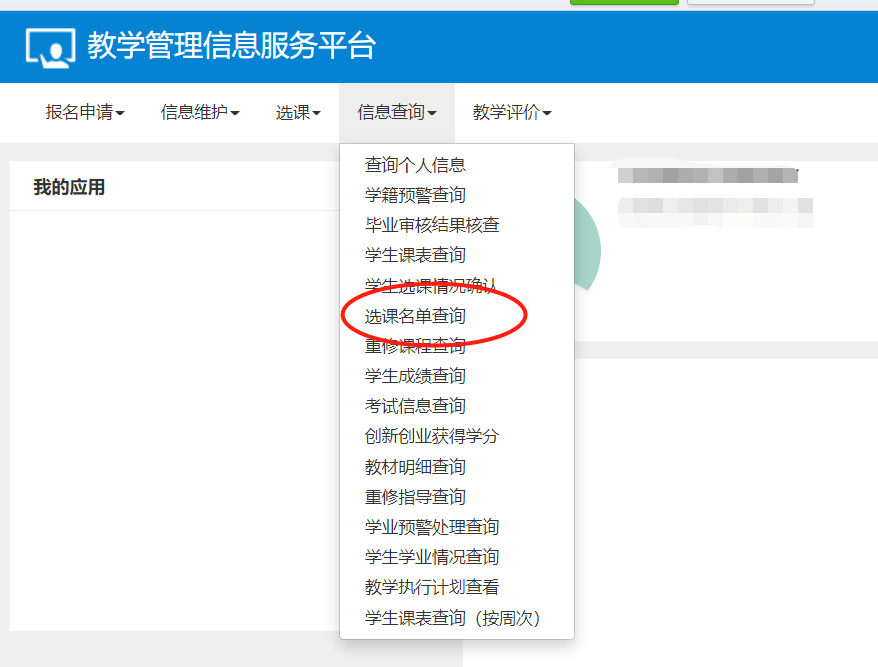Open 教学执行计划查看 option
The height and width of the screenshot is (667, 878).
click(x=432, y=587)
